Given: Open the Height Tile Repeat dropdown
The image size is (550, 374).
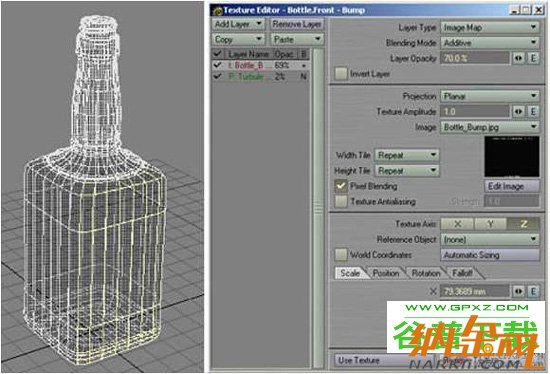Looking at the screenshot, I should [x=407, y=171].
